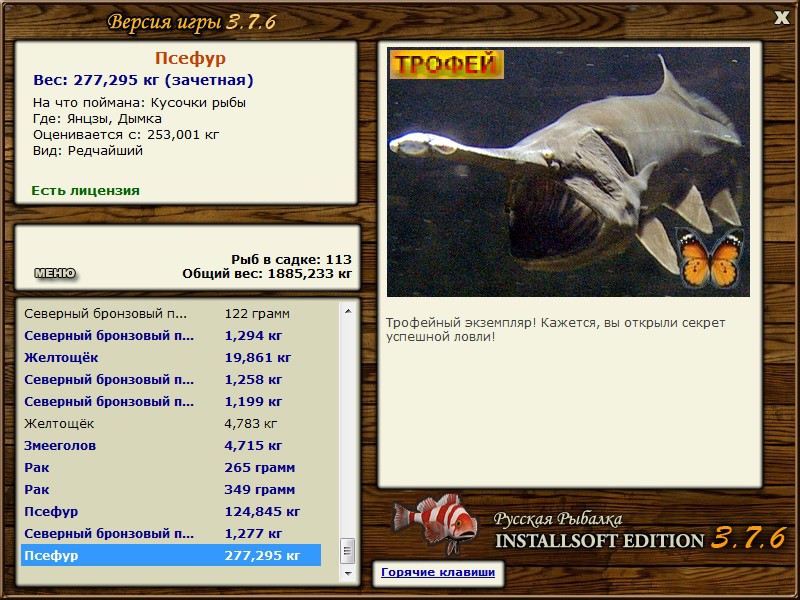The height and width of the screenshot is (600, 800).
Task: Click the scrollbar thumb in the fish list
Action: [348, 551]
